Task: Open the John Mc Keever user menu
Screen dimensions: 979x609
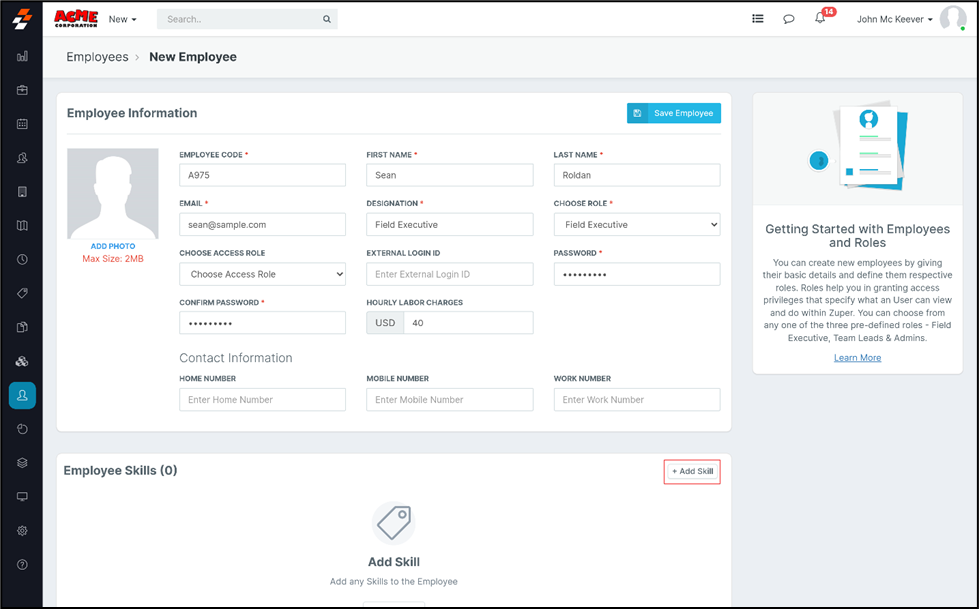Action: pyautogui.click(x=895, y=19)
